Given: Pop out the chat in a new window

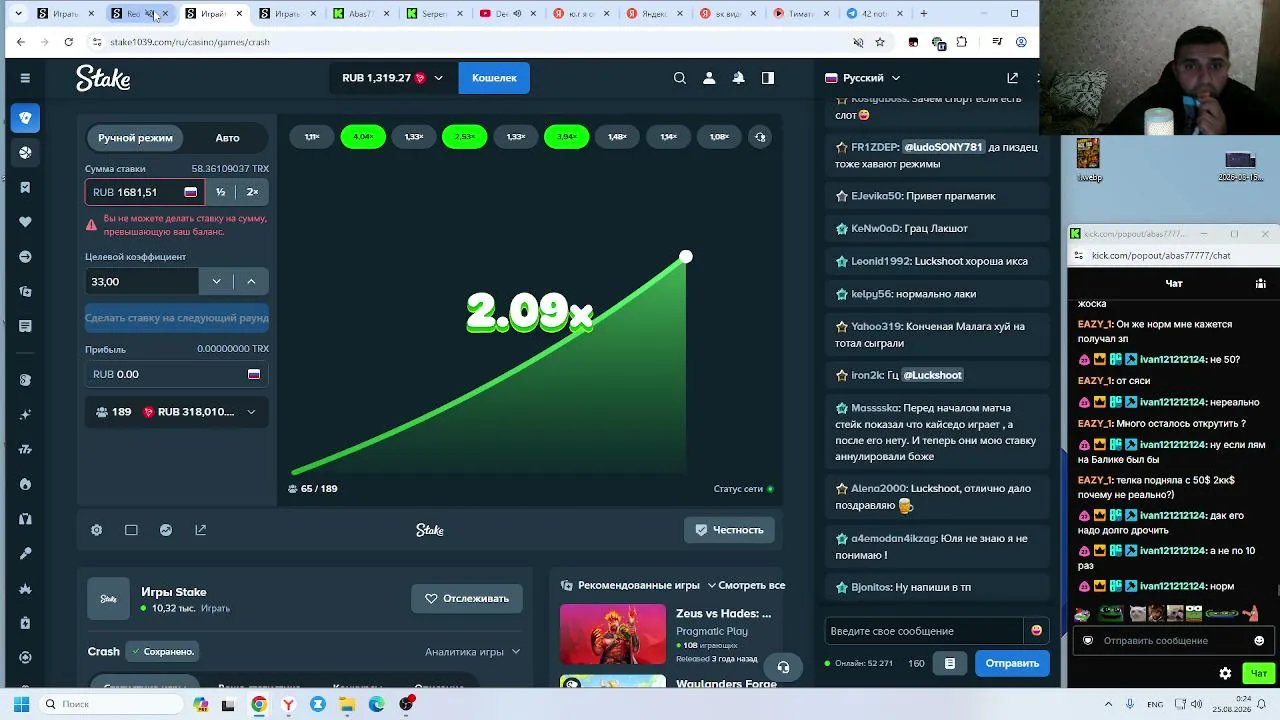Looking at the screenshot, I should click(x=1012, y=78).
